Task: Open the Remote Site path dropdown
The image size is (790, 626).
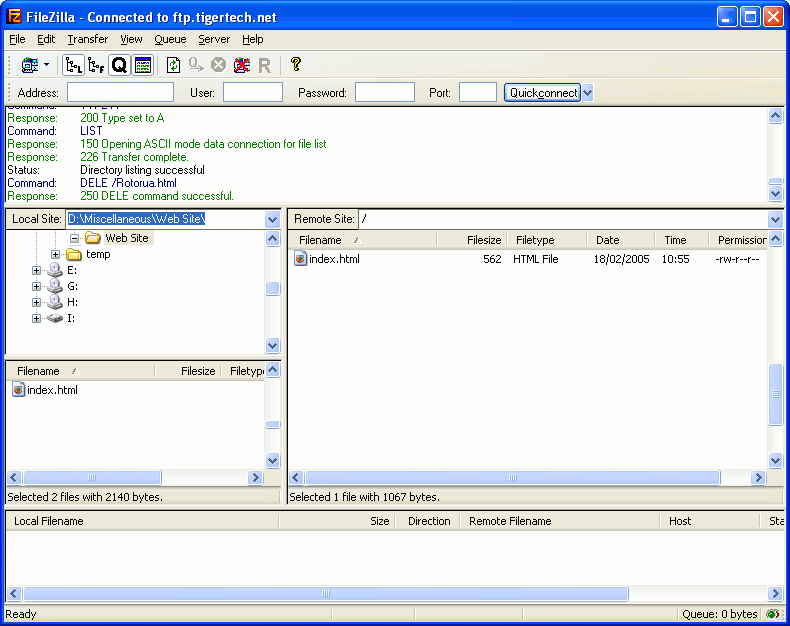Action: [x=775, y=219]
